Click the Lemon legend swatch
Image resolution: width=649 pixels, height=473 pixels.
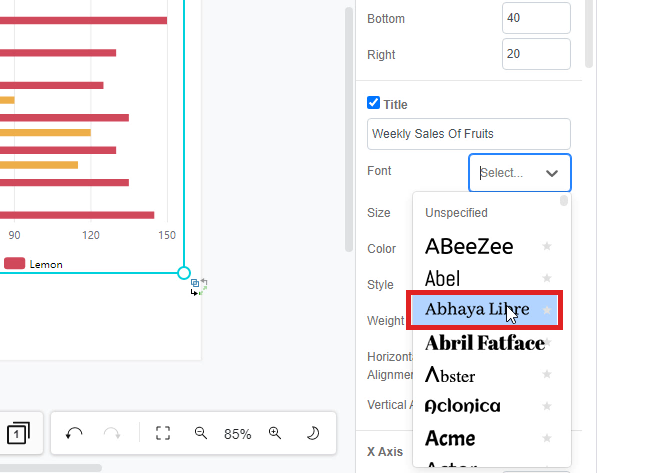[x=15, y=264]
